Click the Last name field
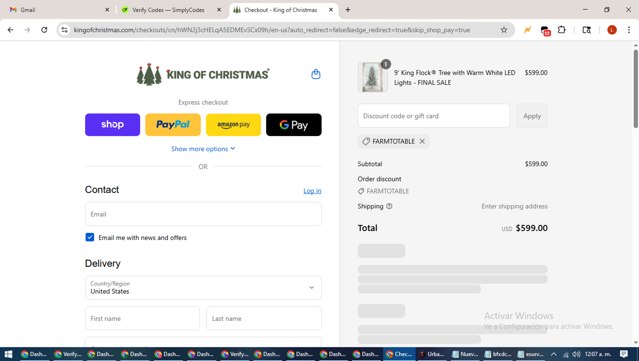Screen dimensions: 639x361 [264, 318]
